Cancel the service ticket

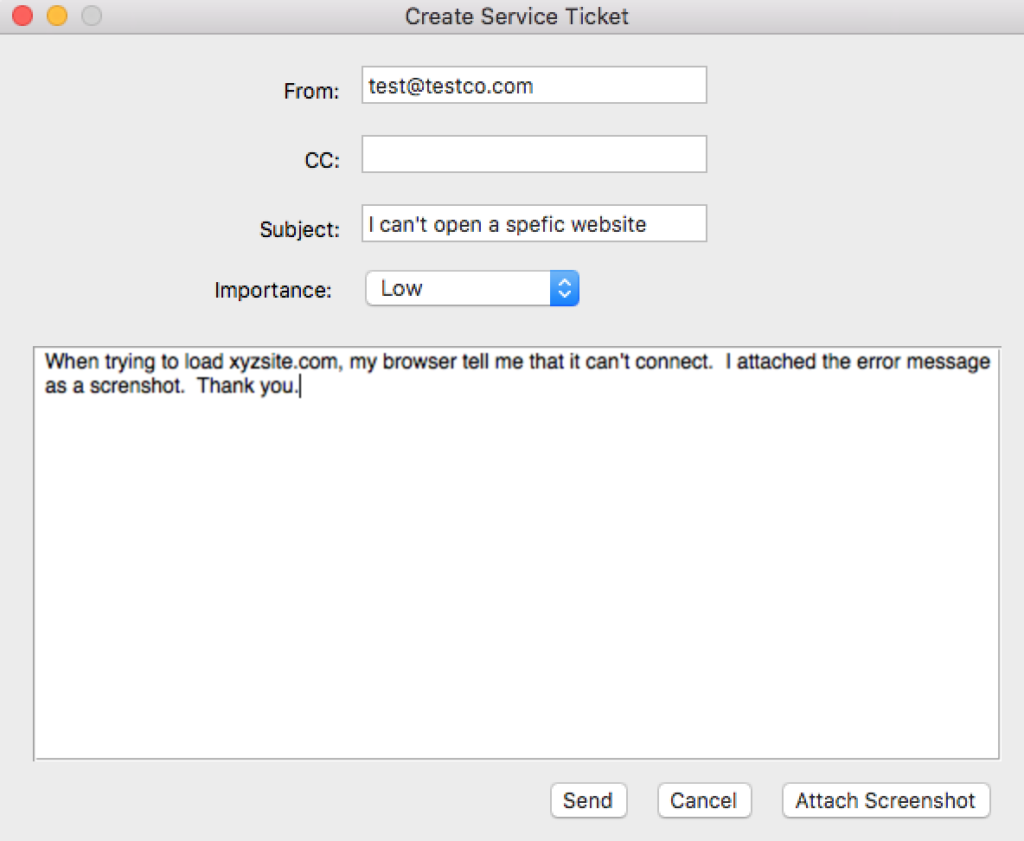point(704,800)
